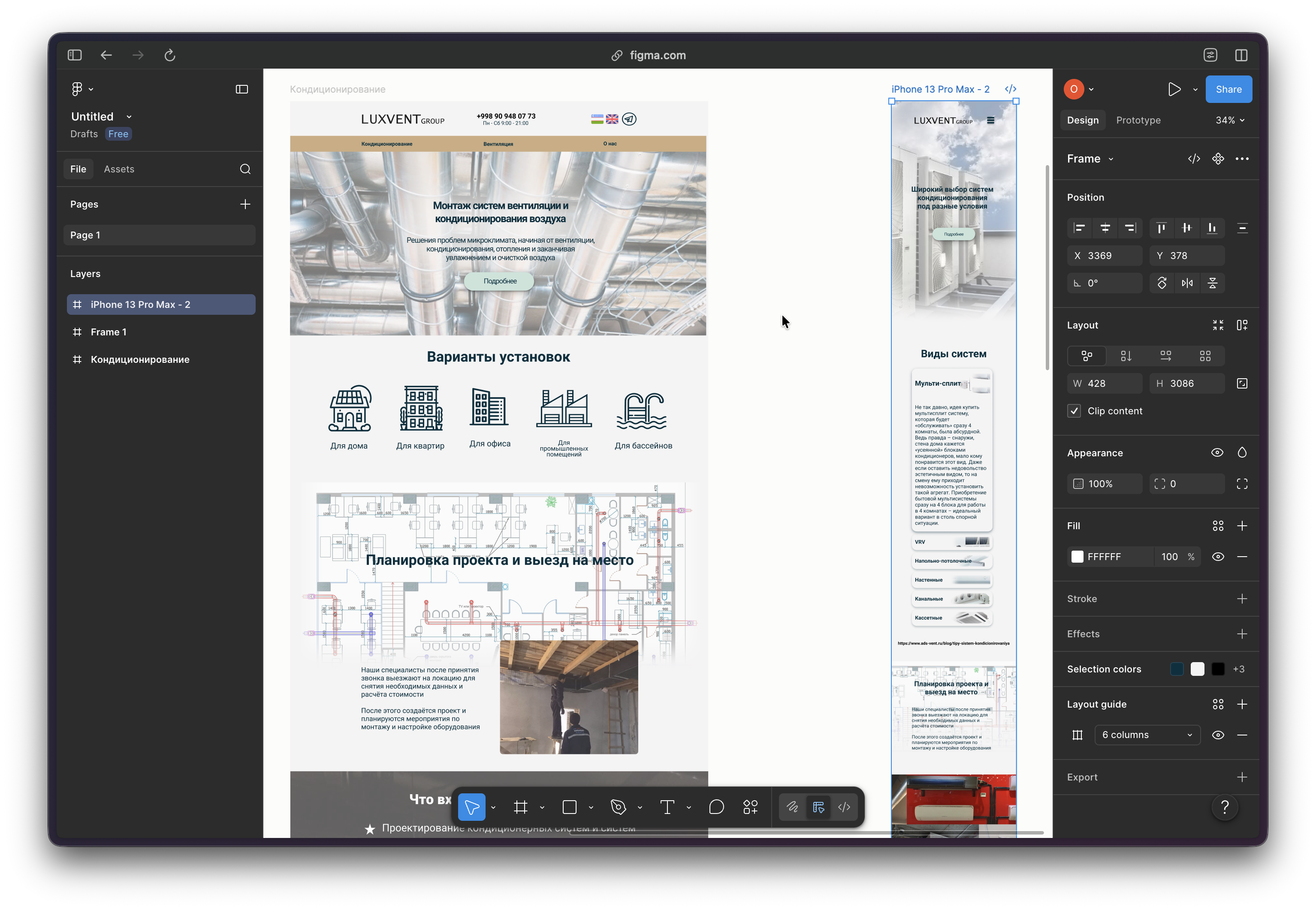Screen dimensions: 1316x910
Task: Choose grid auto layout flow
Action: click(x=1205, y=356)
